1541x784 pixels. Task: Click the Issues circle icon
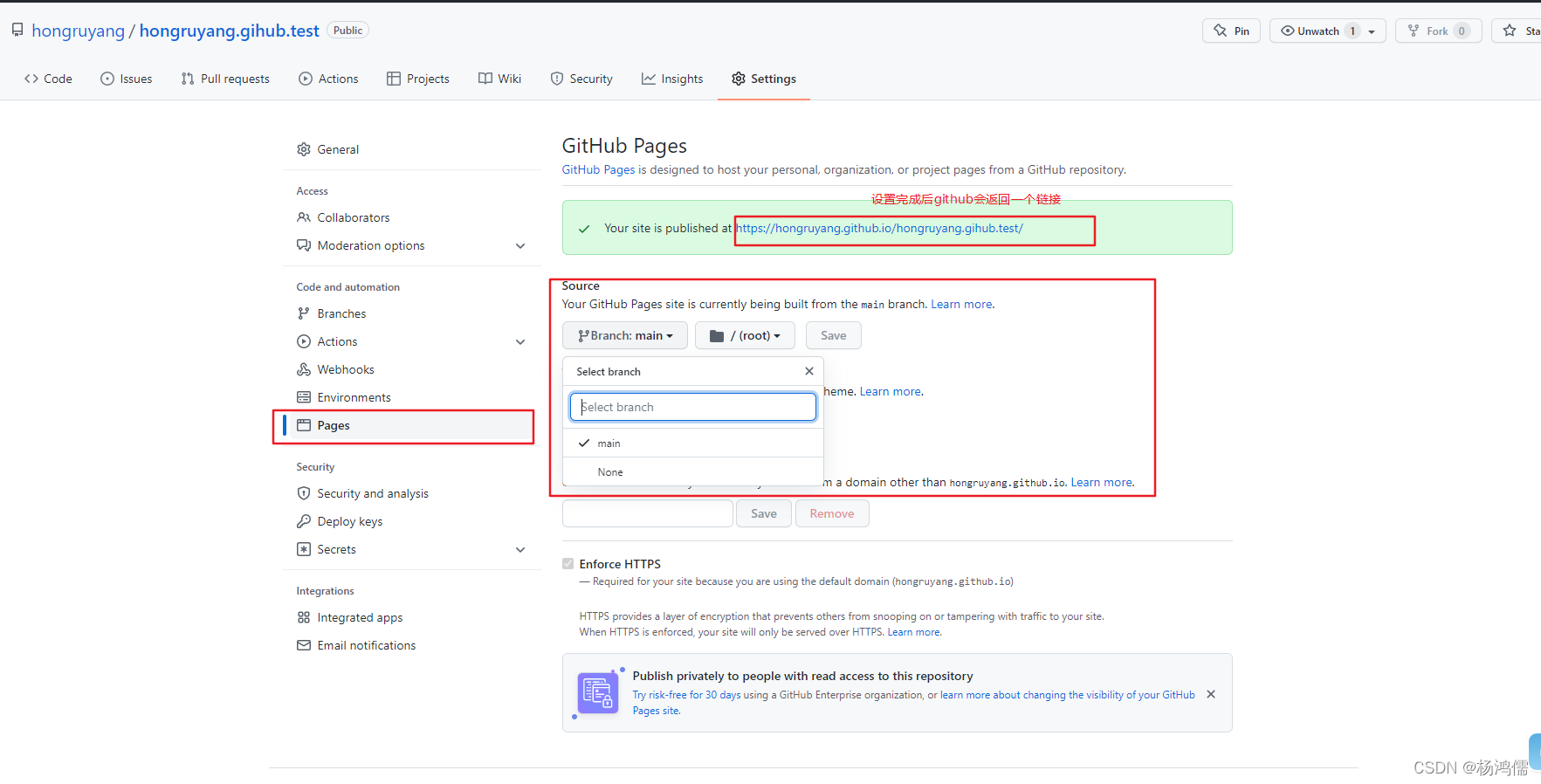tap(107, 79)
